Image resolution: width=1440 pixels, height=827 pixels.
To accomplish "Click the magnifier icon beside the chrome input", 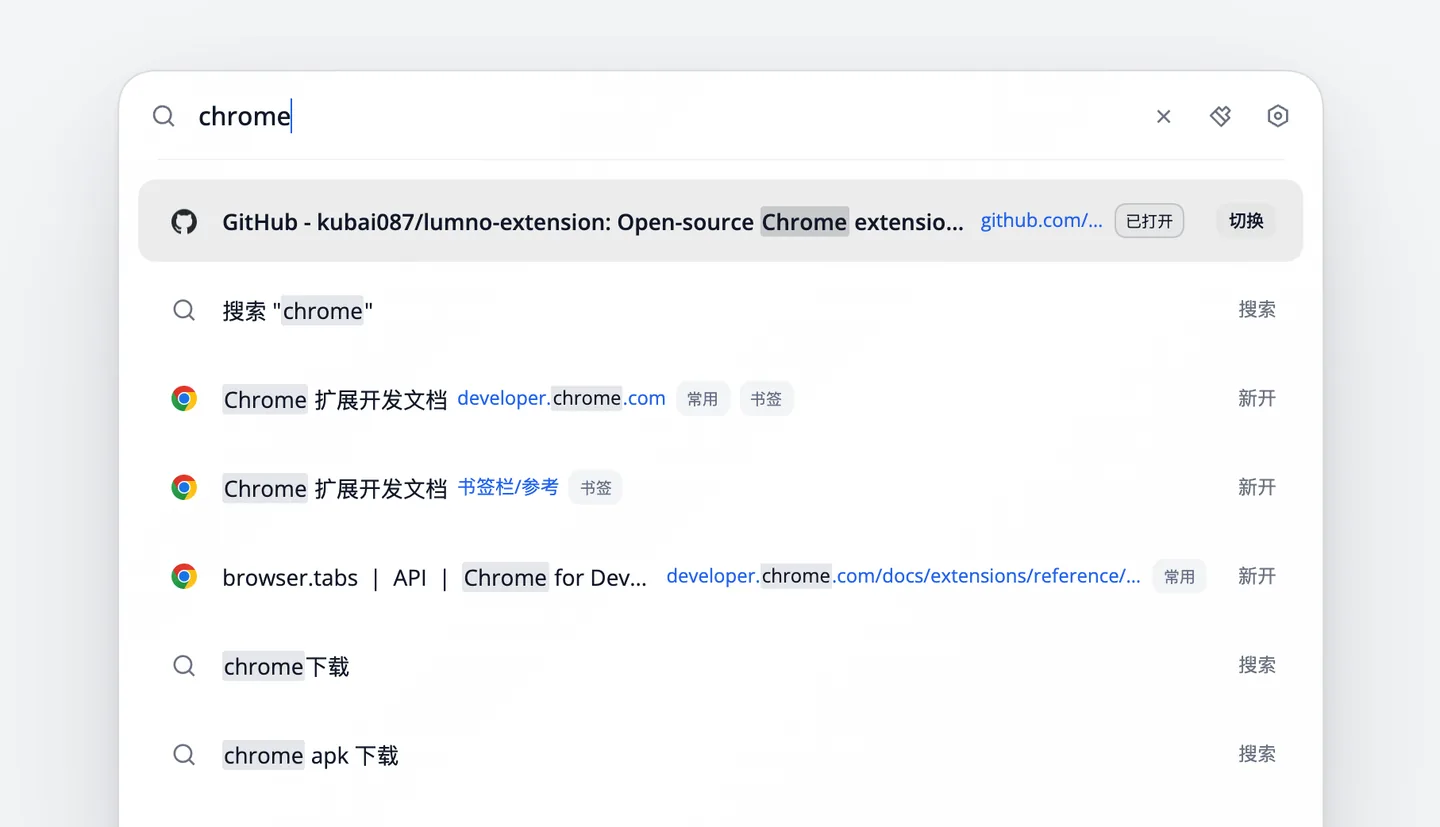I will [x=164, y=116].
